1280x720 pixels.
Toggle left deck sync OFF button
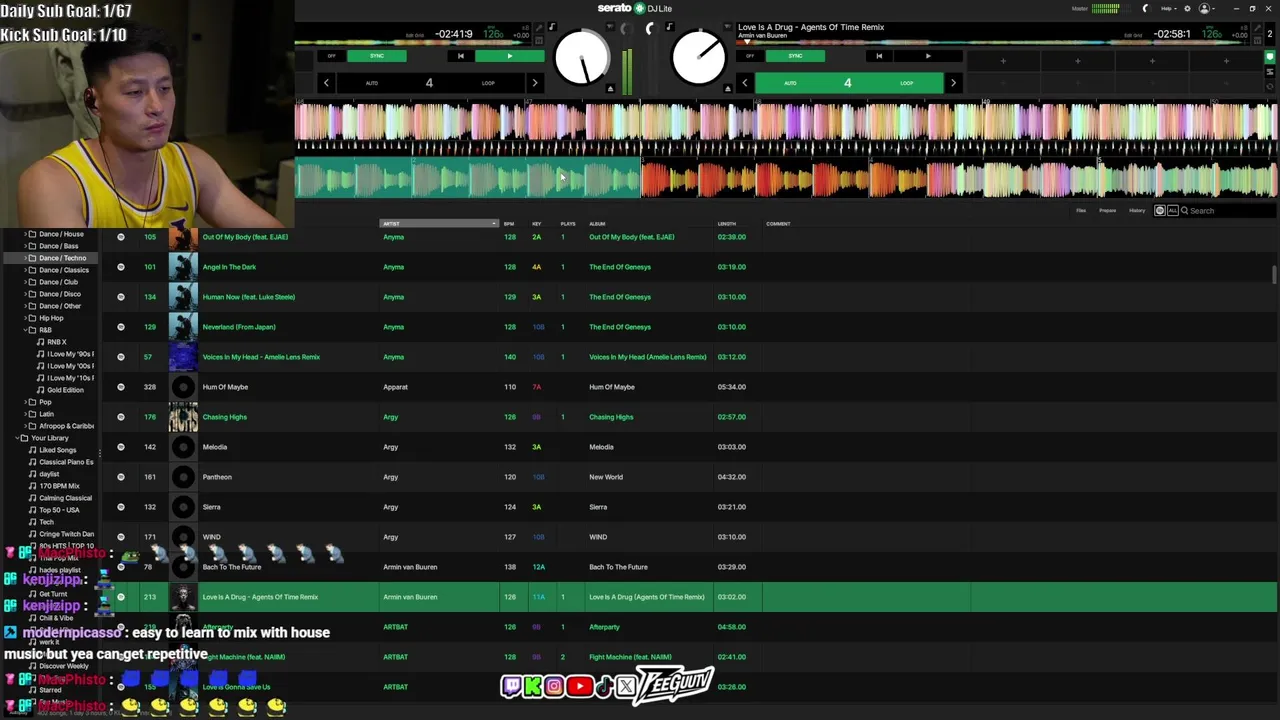331,56
